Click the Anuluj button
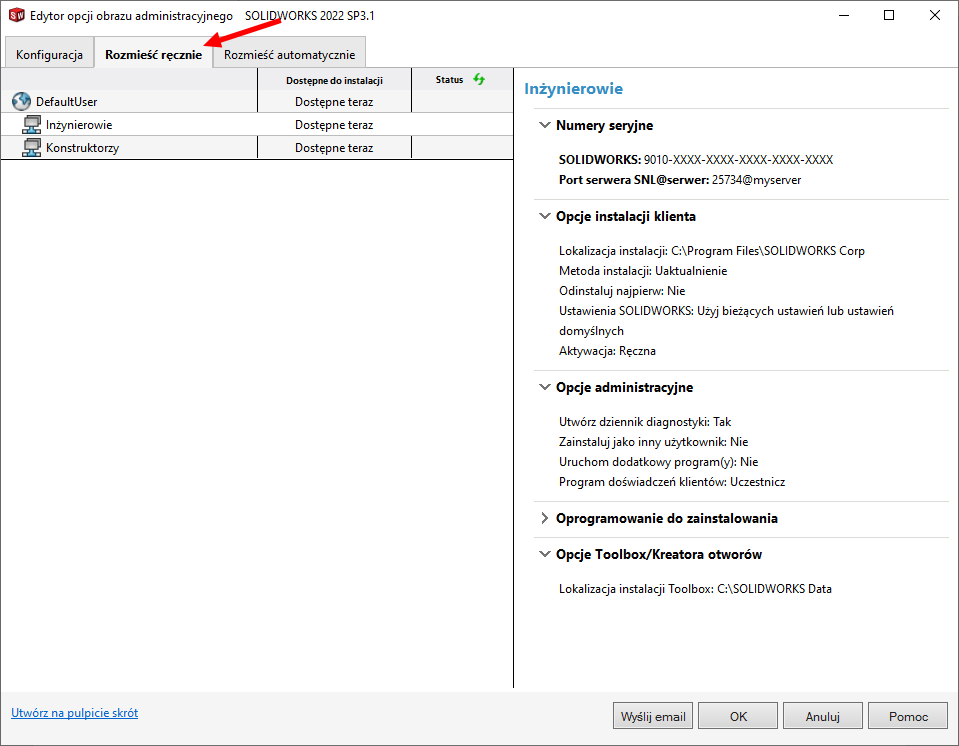Screen dimensions: 959x746 pos(822,716)
